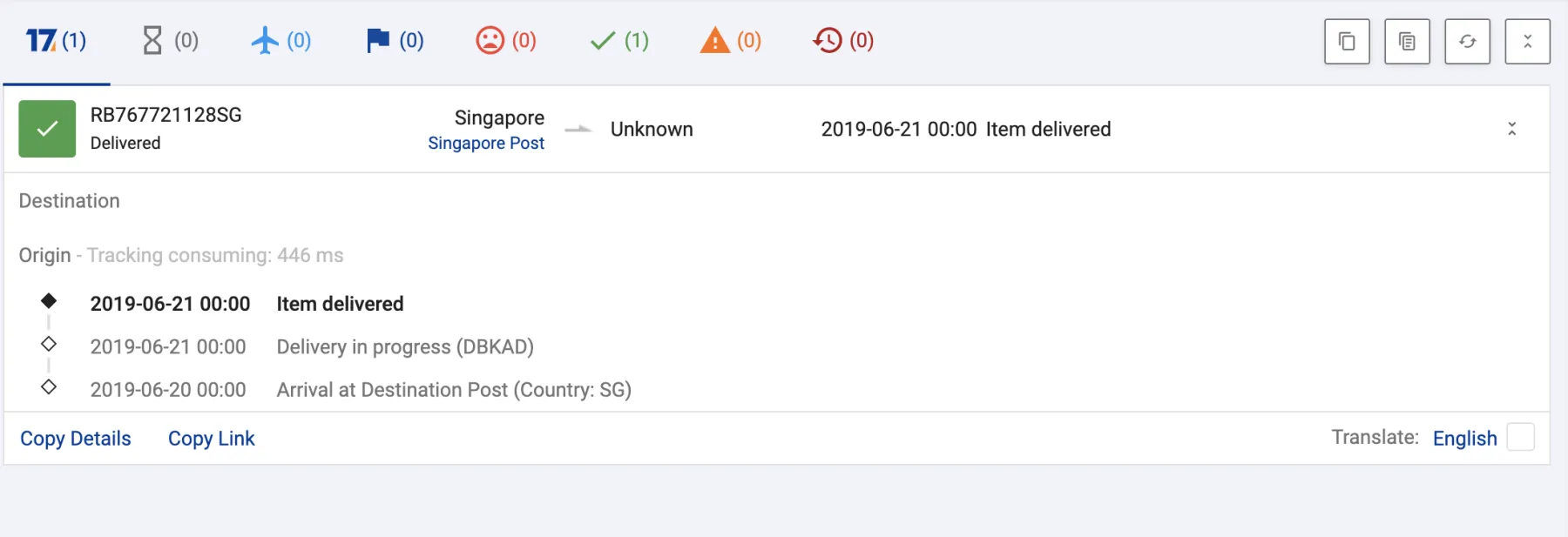Click the Copy Details link

(x=76, y=439)
